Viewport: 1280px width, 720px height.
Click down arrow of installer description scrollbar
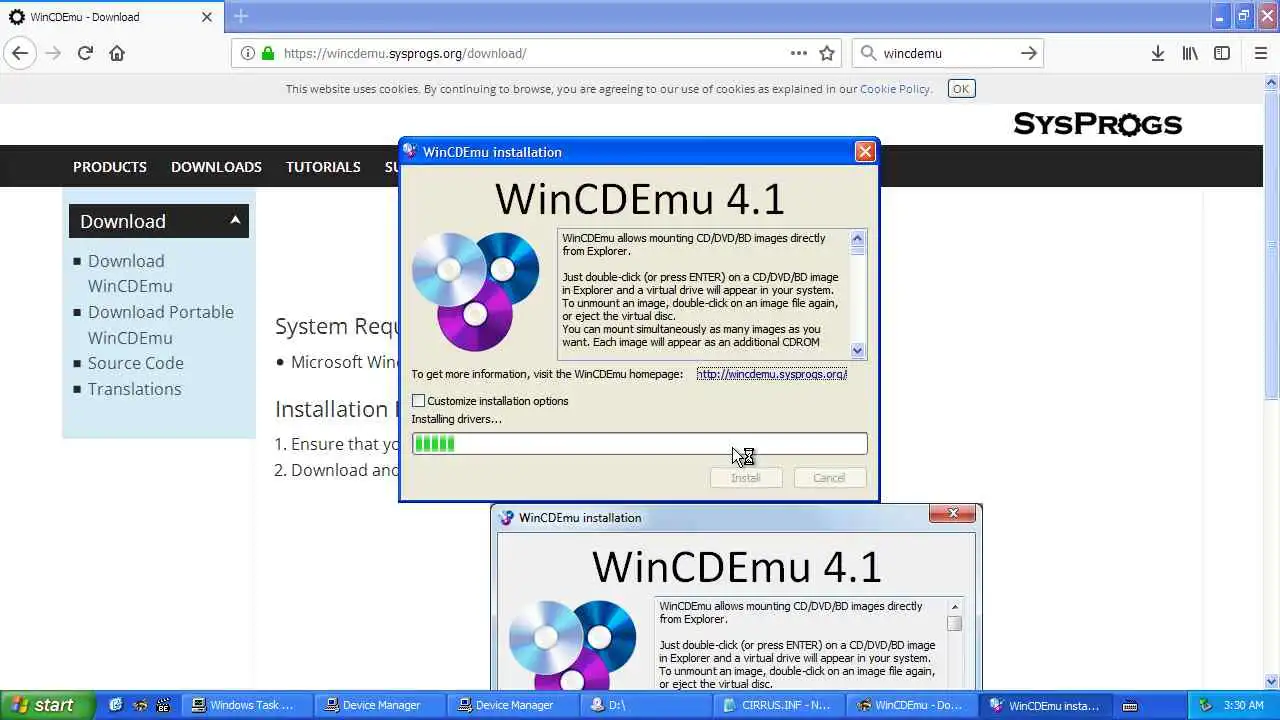tap(857, 350)
